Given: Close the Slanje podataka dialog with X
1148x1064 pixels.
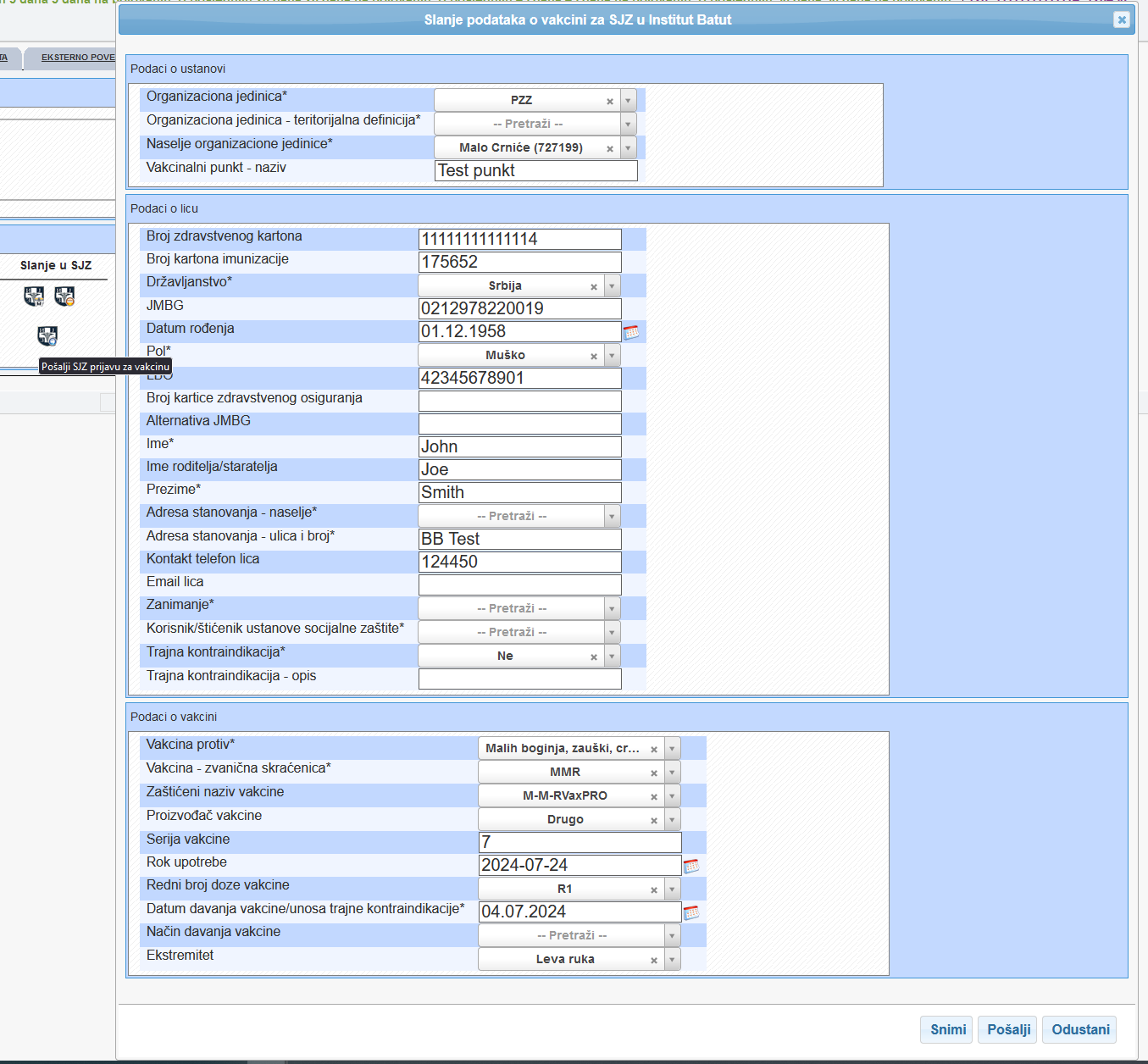Looking at the screenshot, I should click(x=1122, y=19).
